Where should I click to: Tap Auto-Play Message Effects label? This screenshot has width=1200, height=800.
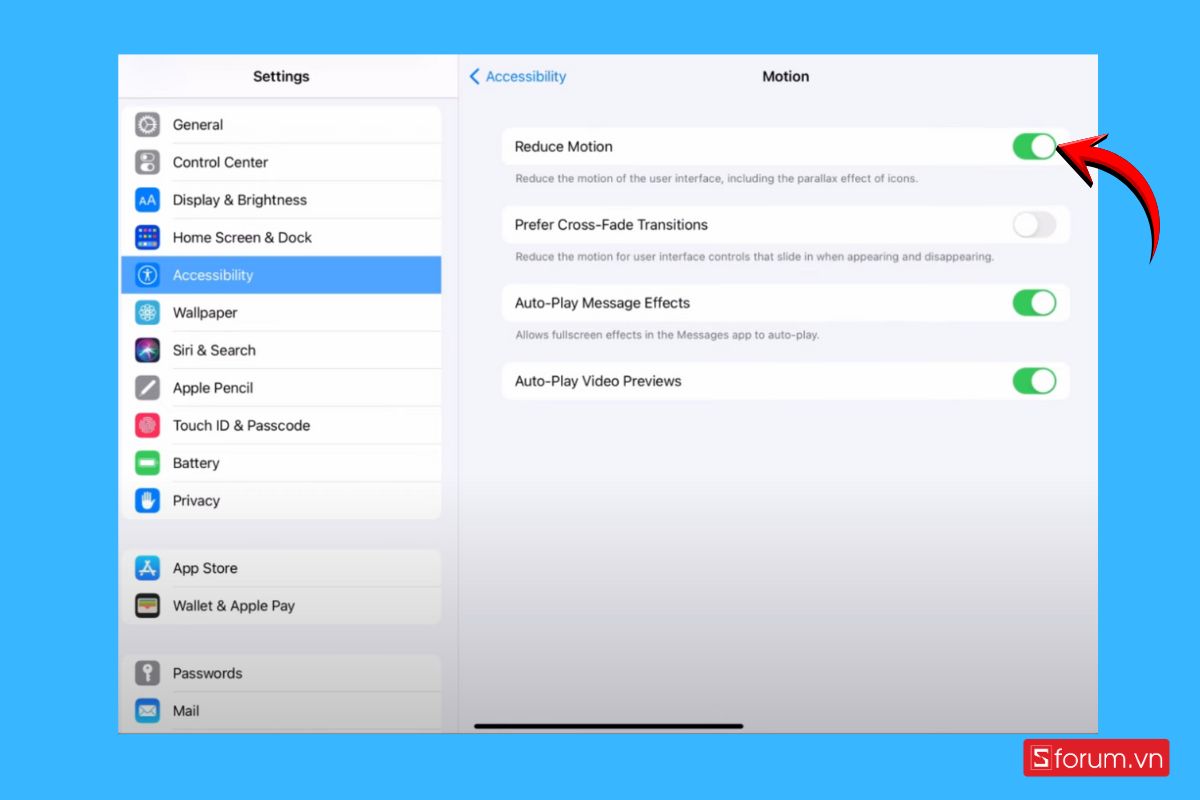click(x=602, y=303)
